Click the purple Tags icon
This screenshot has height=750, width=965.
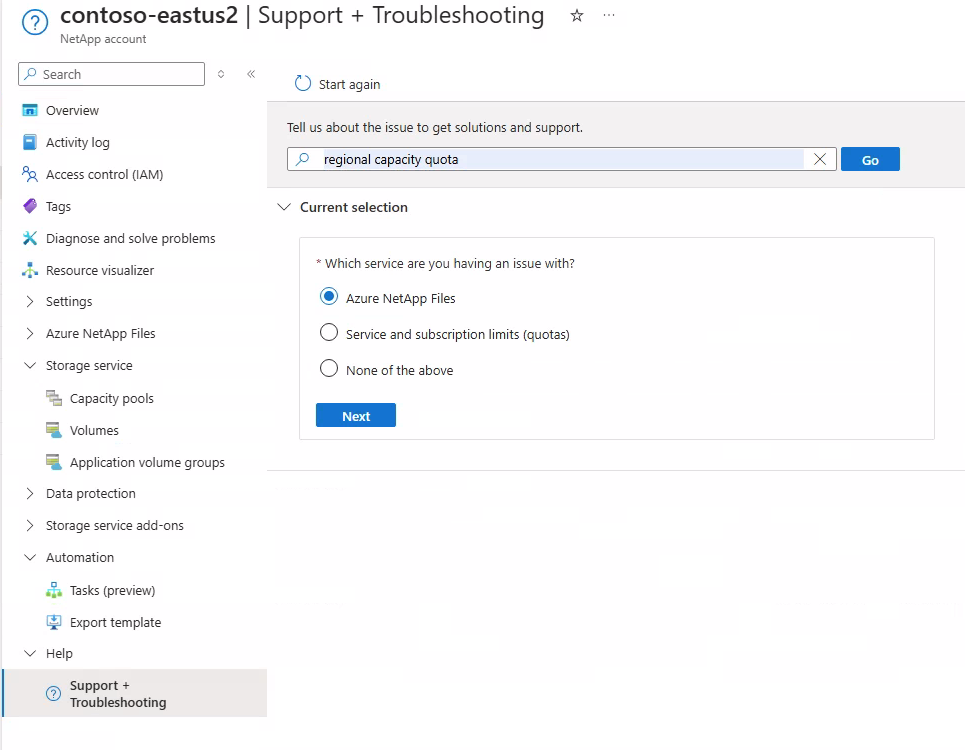click(x=30, y=206)
